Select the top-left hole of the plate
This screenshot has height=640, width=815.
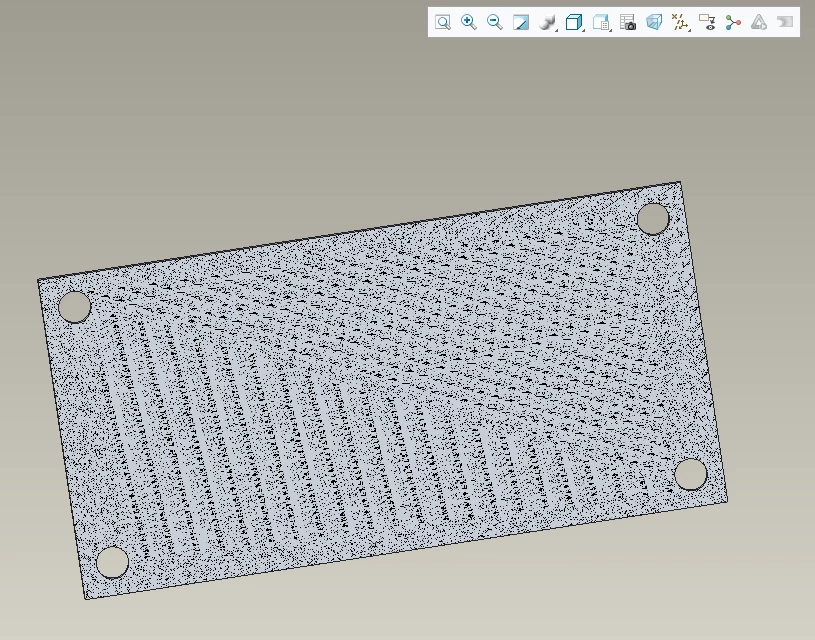(75, 307)
